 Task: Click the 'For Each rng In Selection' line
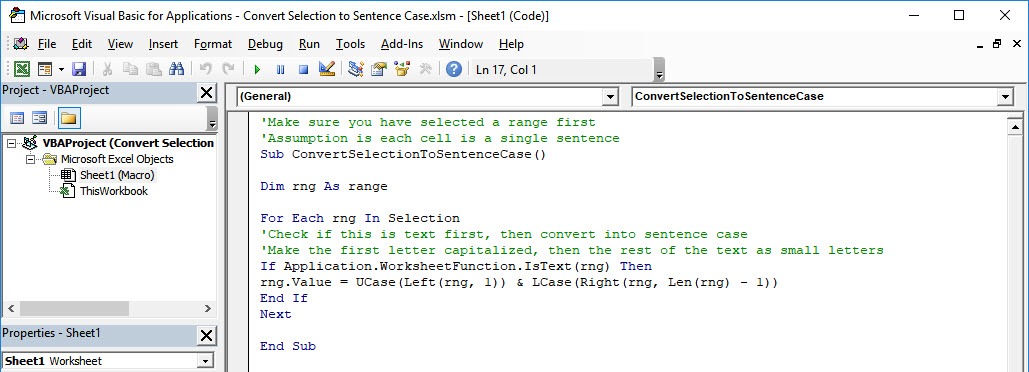360,218
